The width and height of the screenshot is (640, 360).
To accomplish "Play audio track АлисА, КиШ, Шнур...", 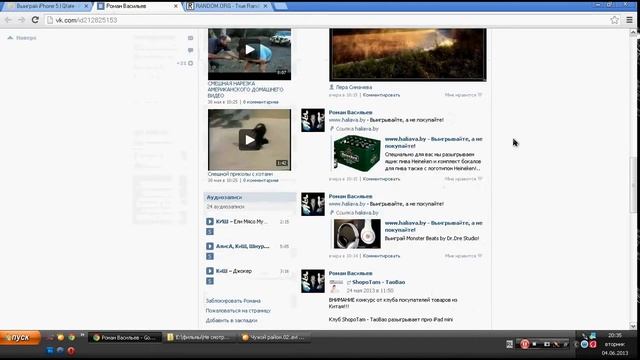I will 210,246.
